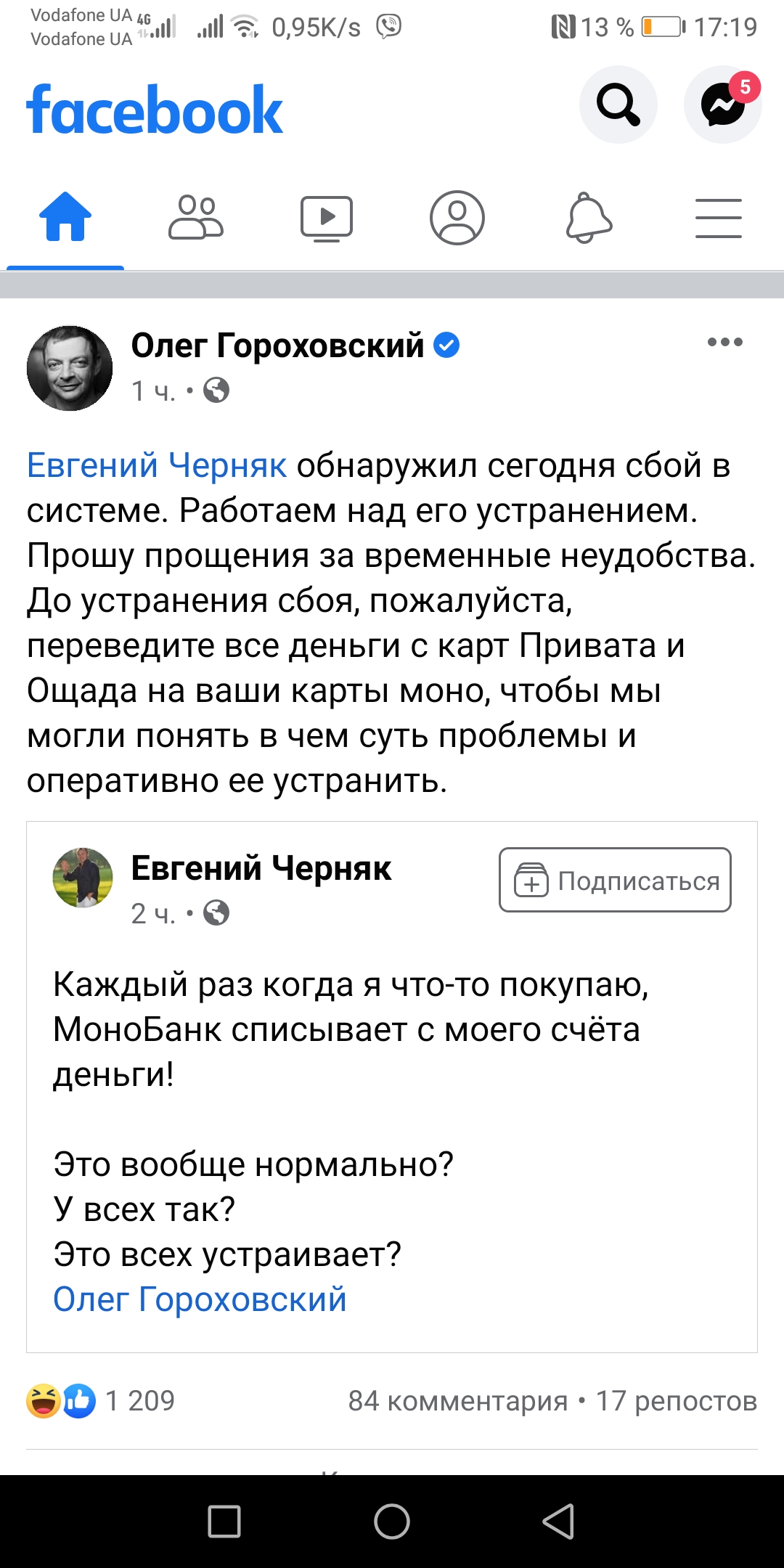The image size is (784, 1568).
Task: Tap the Евгений Черняк mention link
Action: [x=157, y=465]
